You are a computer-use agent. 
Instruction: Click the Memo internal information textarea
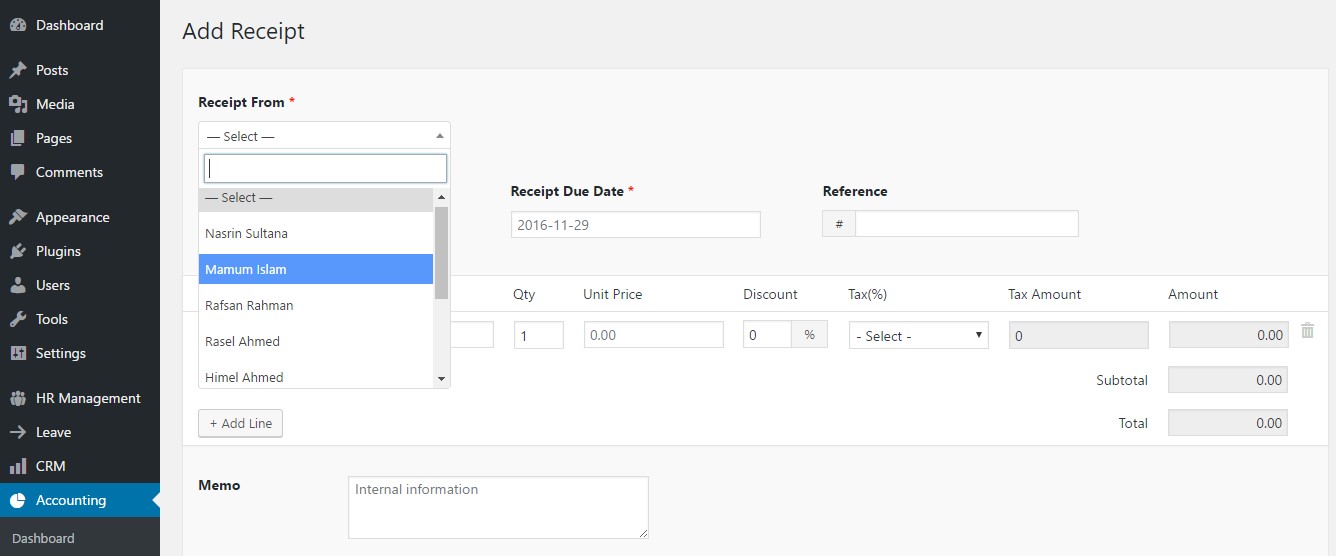(x=498, y=507)
